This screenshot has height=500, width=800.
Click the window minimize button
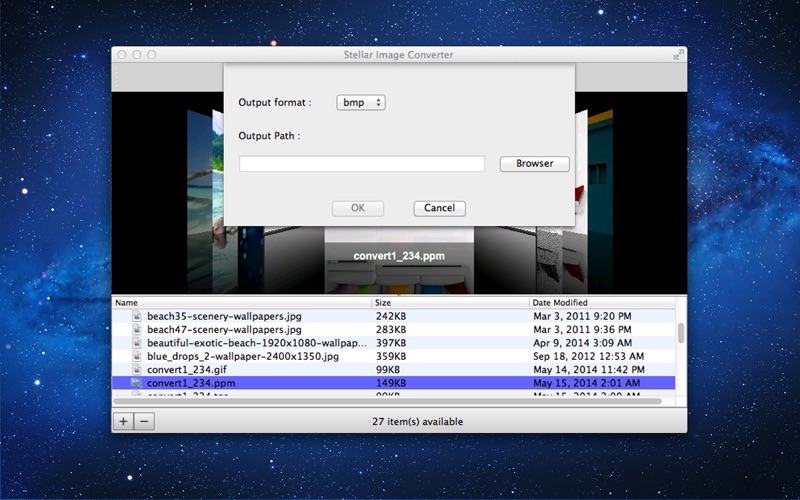click(137, 55)
